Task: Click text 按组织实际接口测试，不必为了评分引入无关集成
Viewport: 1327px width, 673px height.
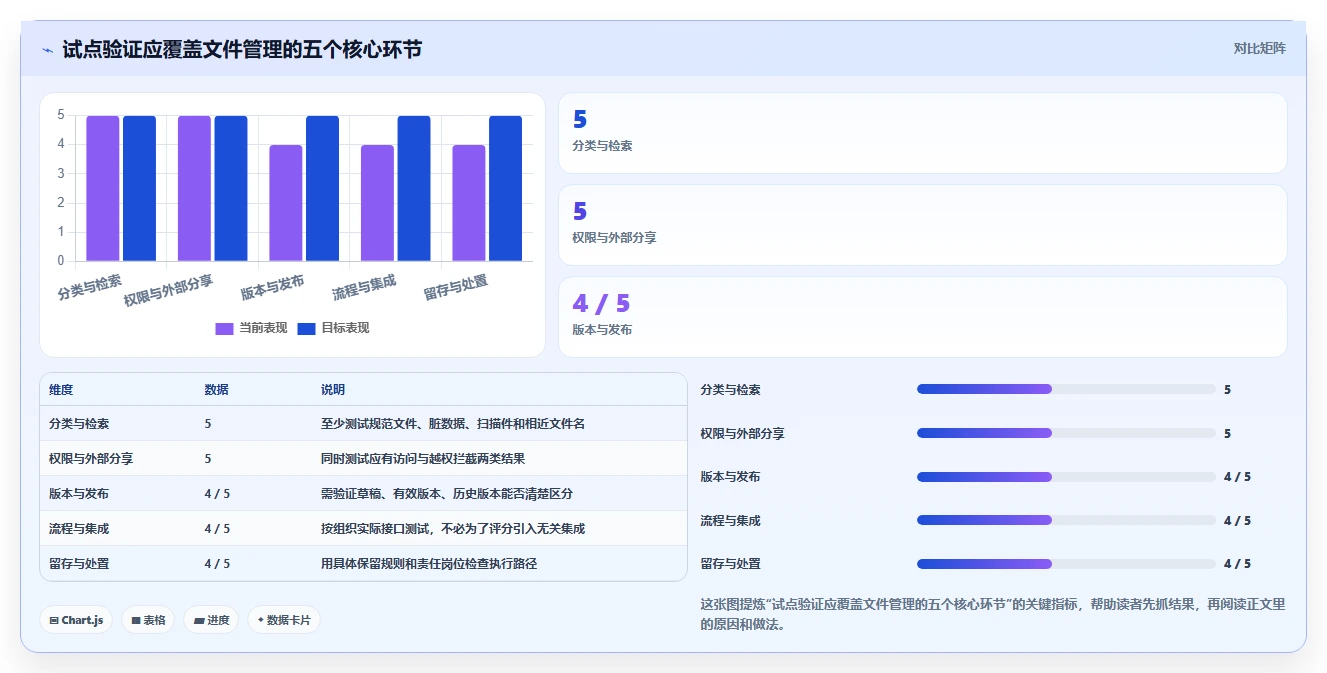Action: pos(453,529)
